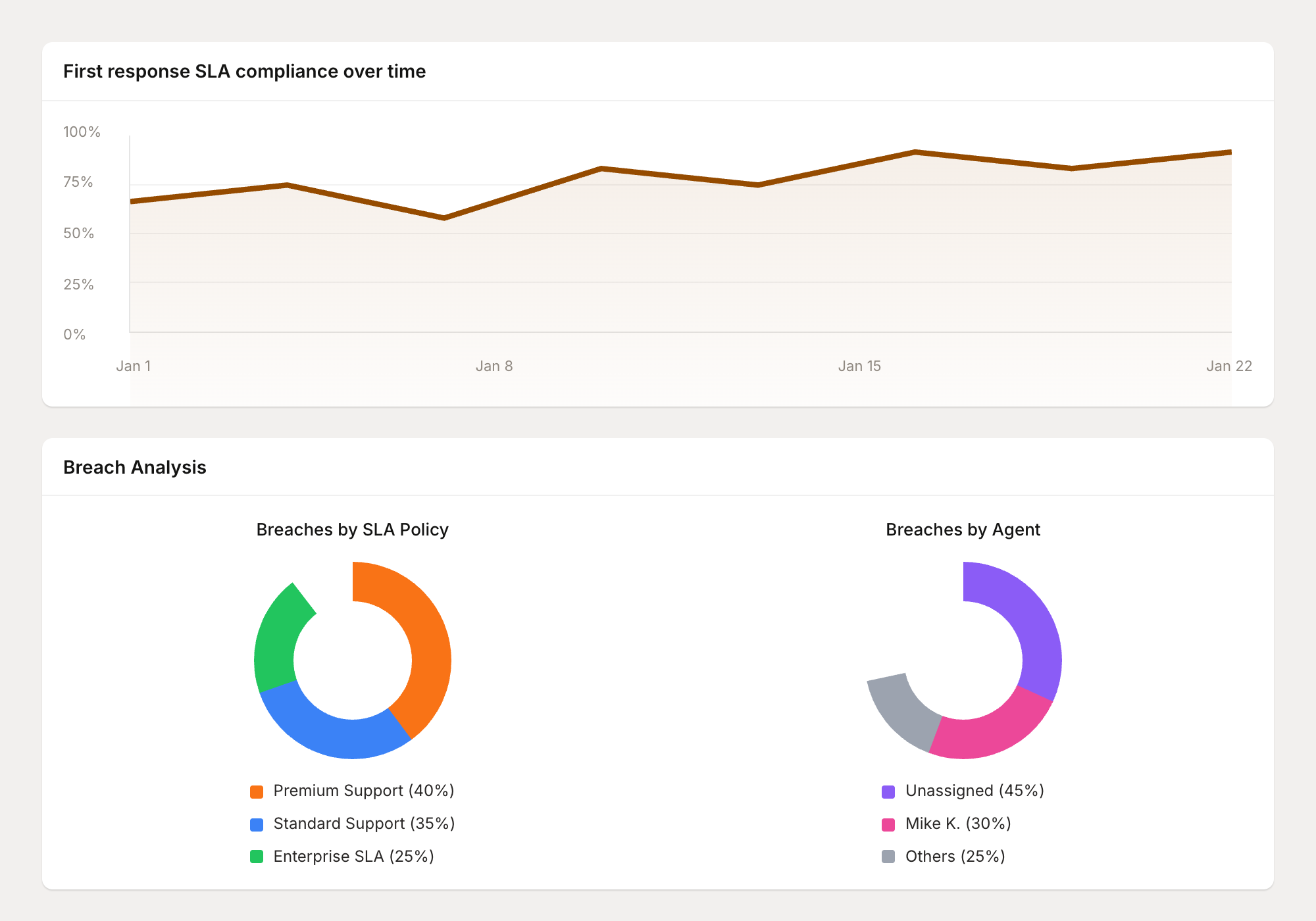Select the Breaches by Agent chart title
This screenshot has height=921, width=1316.
point(963,529)
